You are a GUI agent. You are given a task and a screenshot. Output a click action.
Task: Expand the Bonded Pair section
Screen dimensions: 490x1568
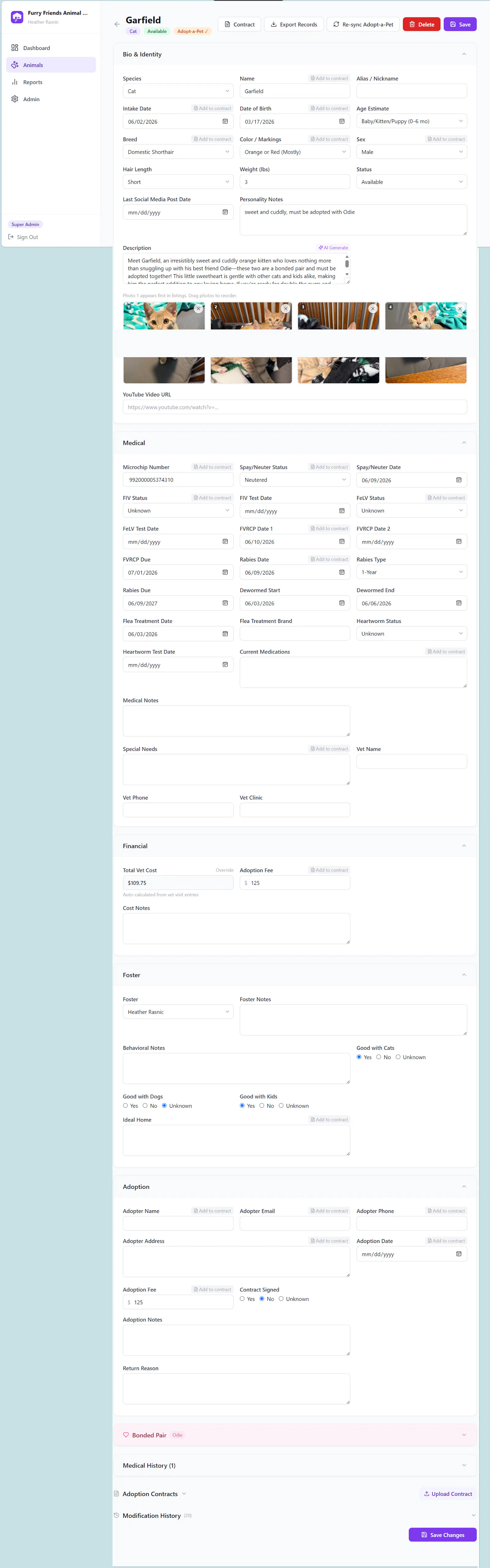[x=464, y=1435]
